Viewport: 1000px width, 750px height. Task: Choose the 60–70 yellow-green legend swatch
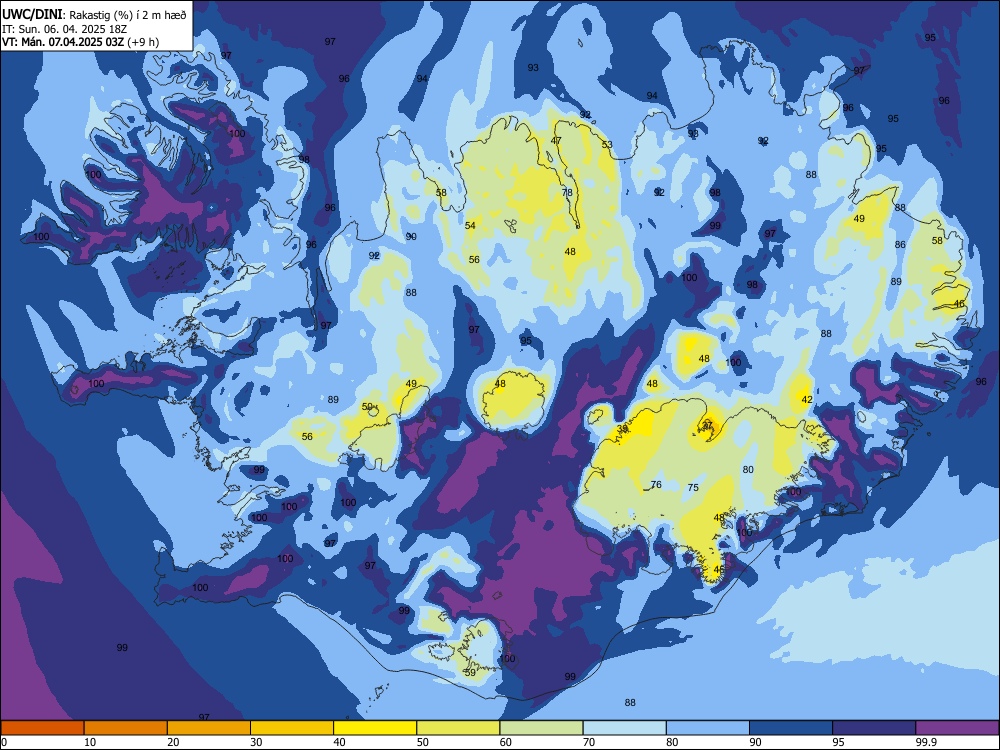point(541,728)
